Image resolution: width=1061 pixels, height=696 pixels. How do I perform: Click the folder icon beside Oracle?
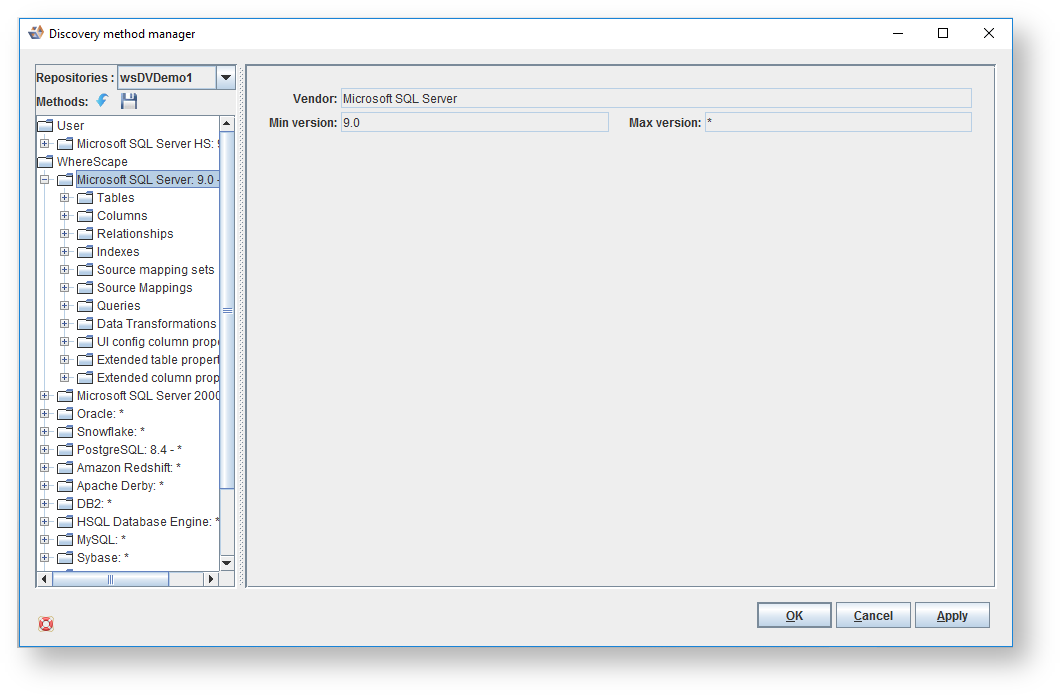[65, 413]
